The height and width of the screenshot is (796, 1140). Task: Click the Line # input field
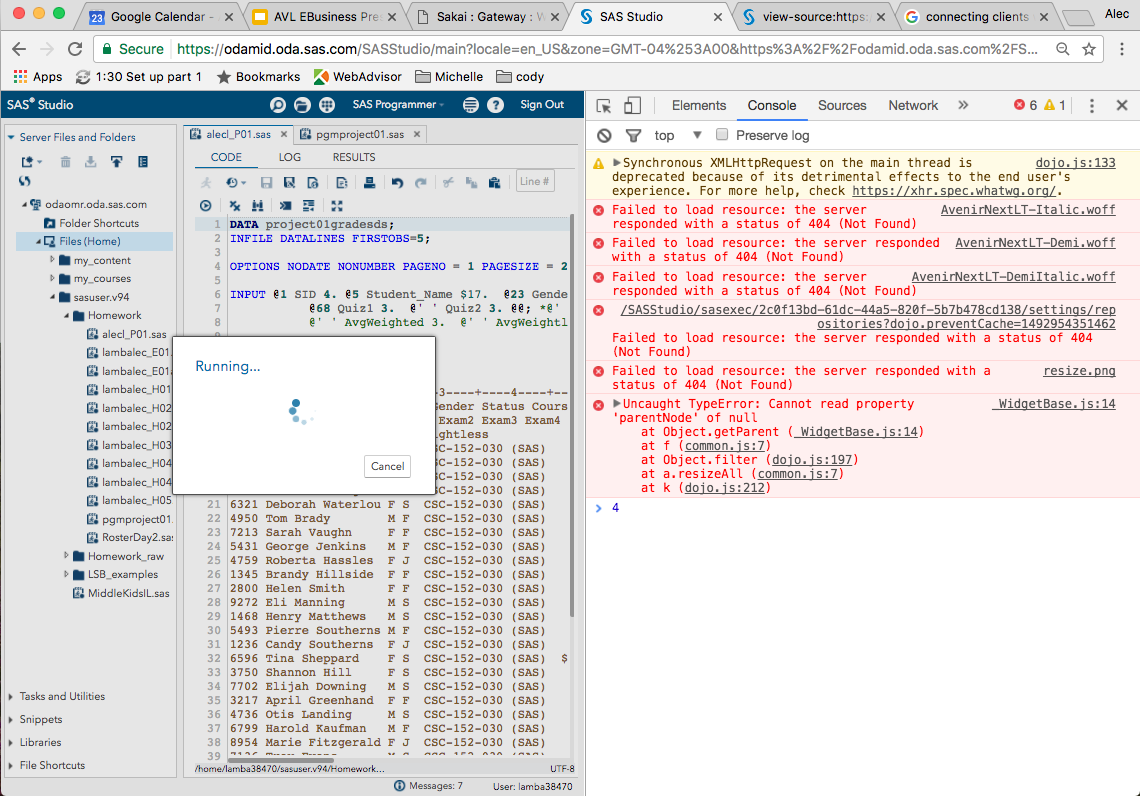click(535, 181)
